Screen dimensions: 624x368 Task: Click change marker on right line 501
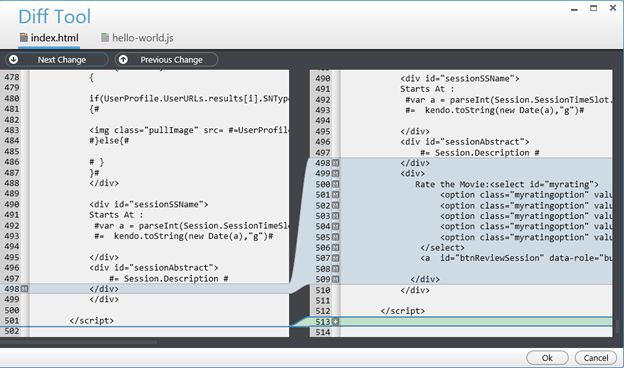(335, 195)
